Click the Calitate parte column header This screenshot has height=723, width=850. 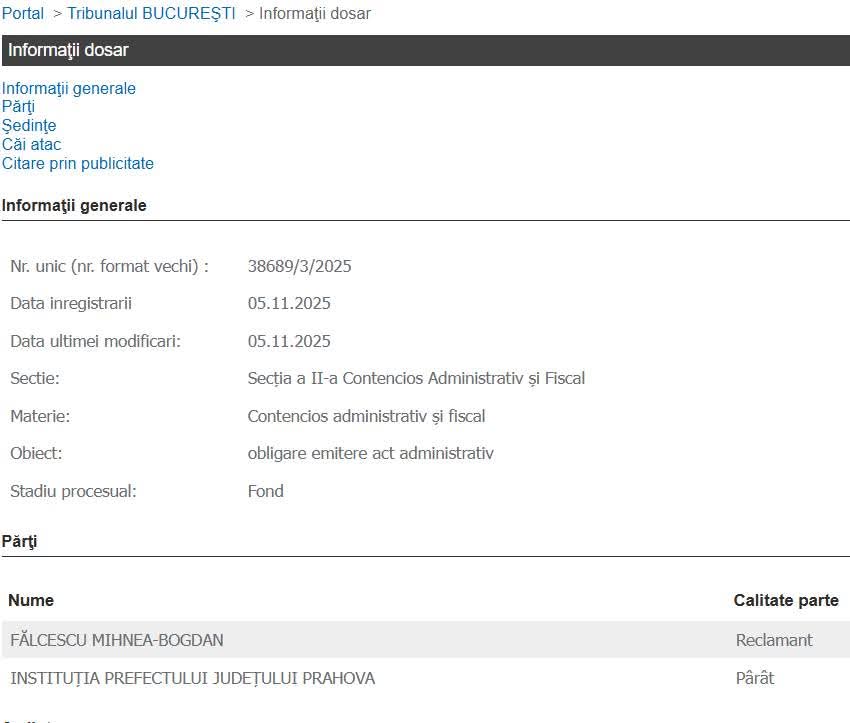coord(786,601)
